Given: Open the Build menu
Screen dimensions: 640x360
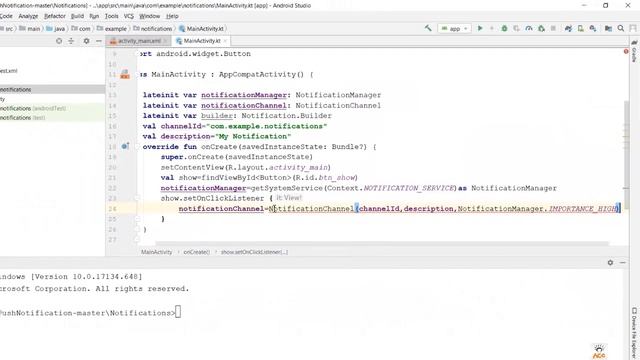Looking at the screenshot, I should click(x=77, y=16).
